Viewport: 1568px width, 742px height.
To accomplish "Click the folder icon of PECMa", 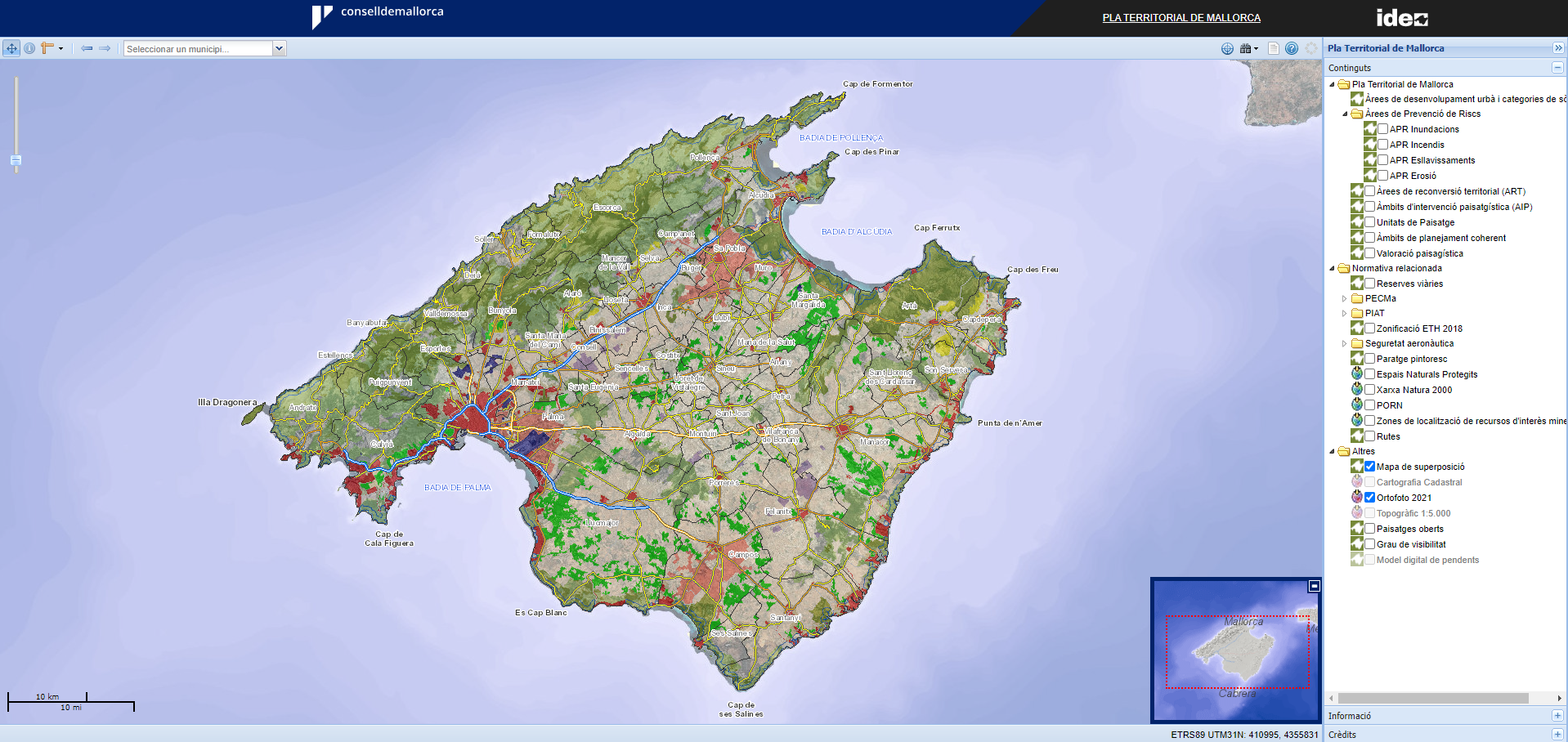I will [1357, 298].
